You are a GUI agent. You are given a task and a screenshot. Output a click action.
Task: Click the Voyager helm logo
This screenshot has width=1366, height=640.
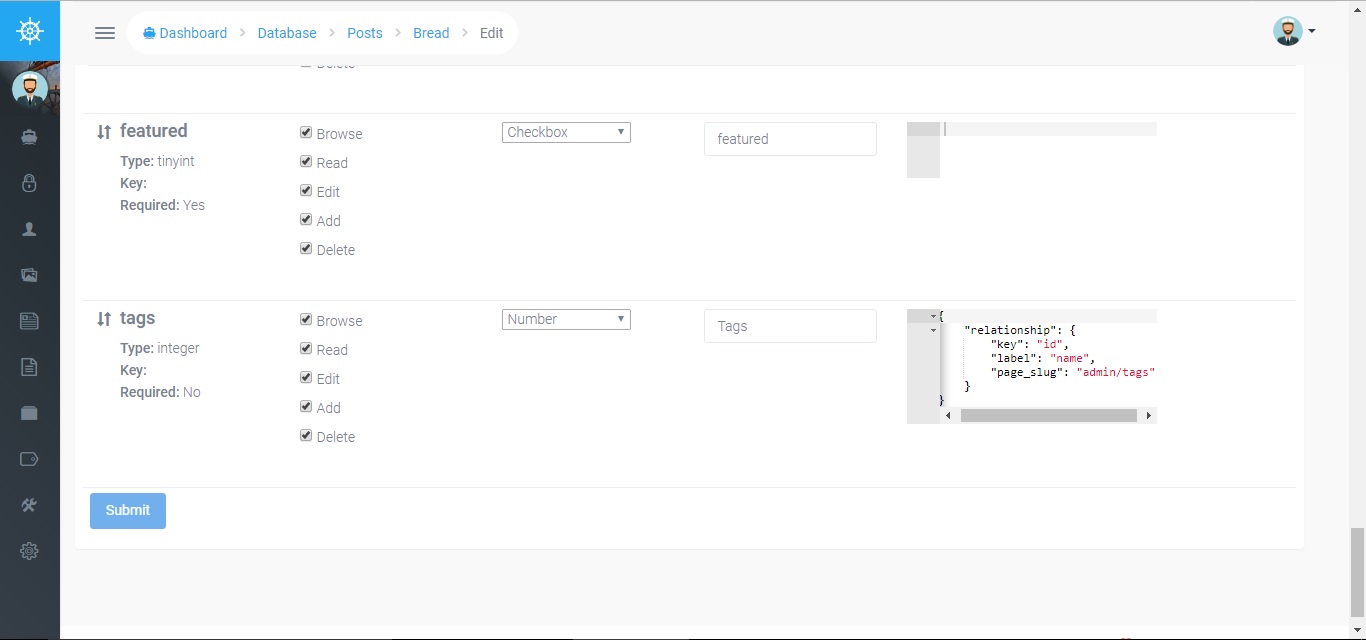point(30,31)
